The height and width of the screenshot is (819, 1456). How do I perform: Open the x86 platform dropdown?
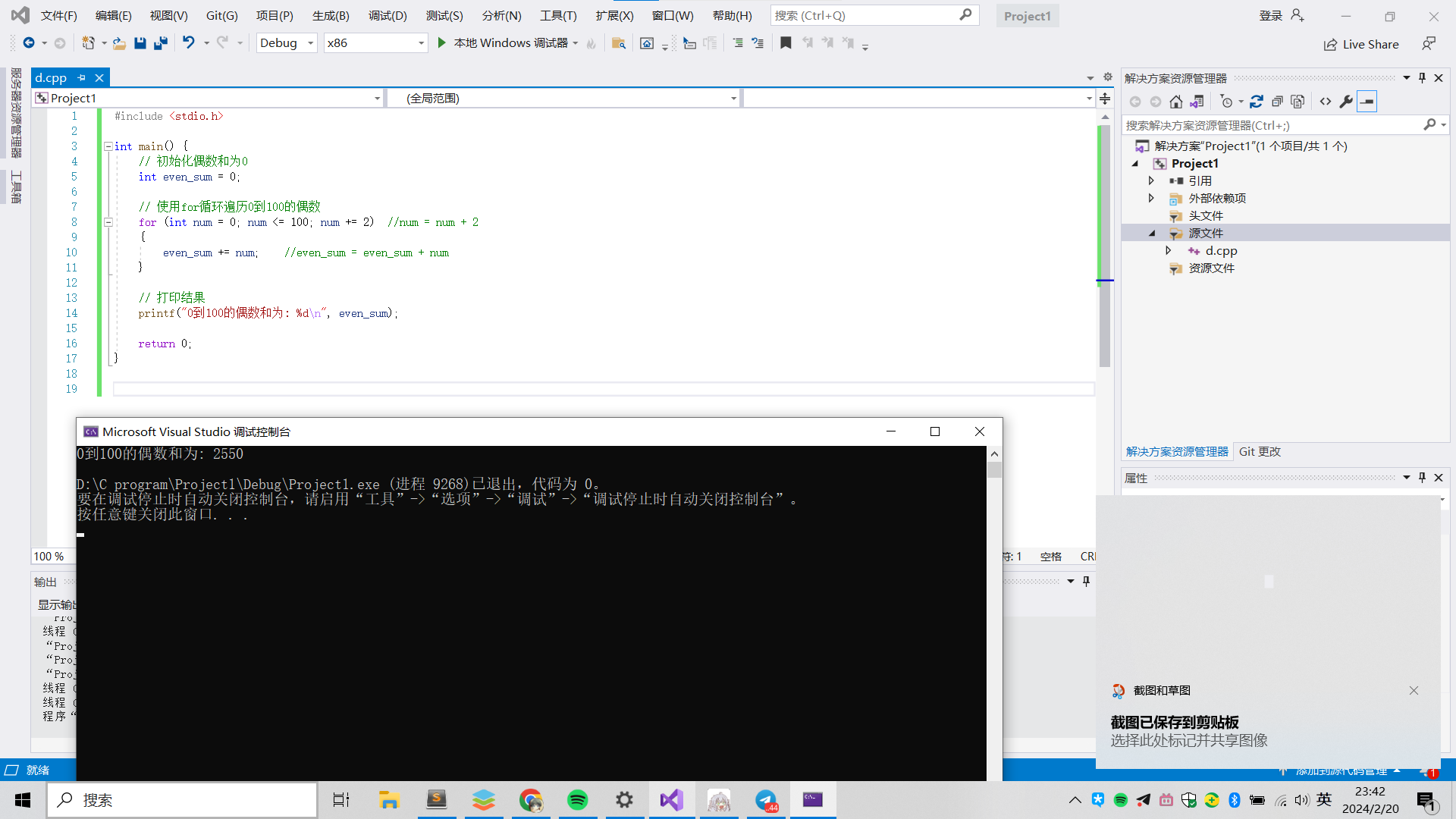coord(375,43)
